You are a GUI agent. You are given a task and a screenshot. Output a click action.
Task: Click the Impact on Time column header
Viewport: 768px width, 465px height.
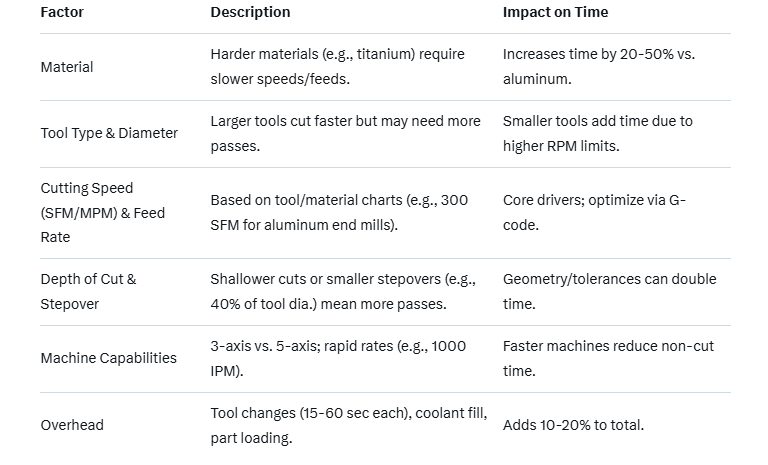pyautogui.click(x=555, y=12)
